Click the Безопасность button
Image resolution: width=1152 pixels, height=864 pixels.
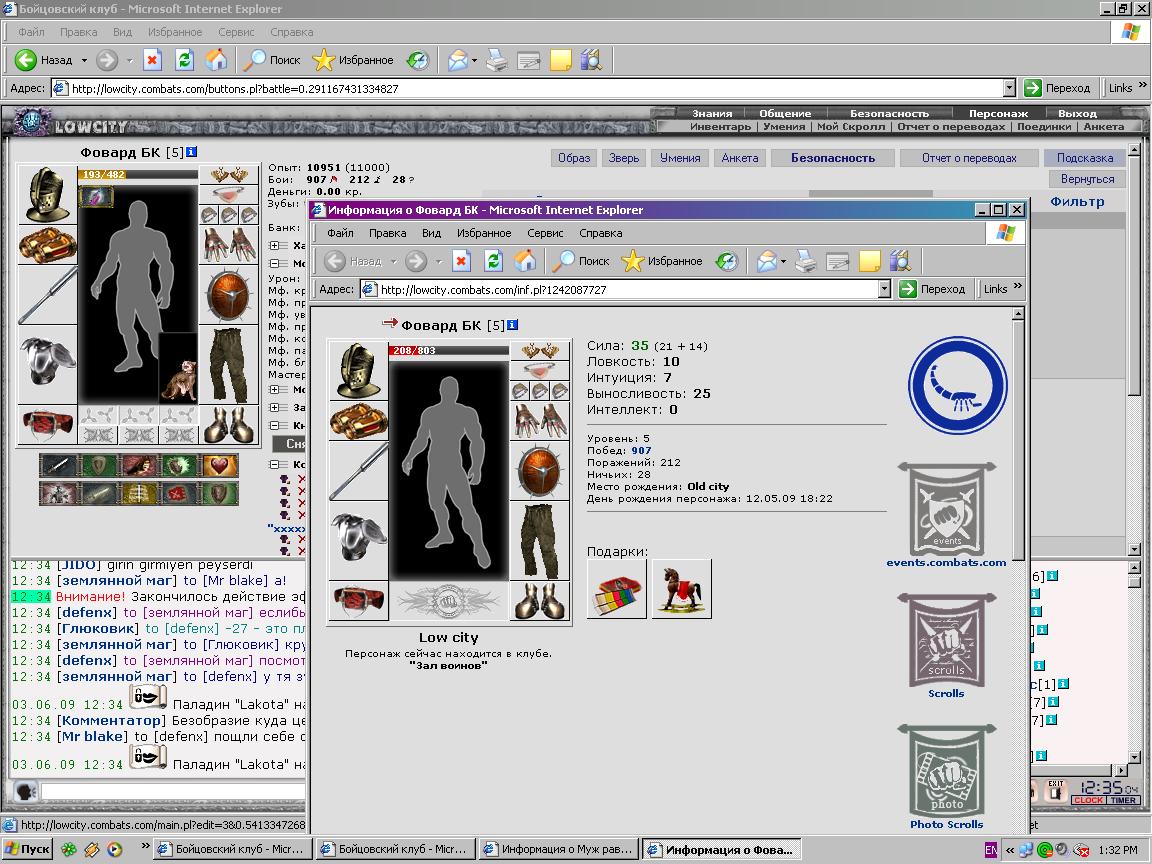(x=832, y=158)
